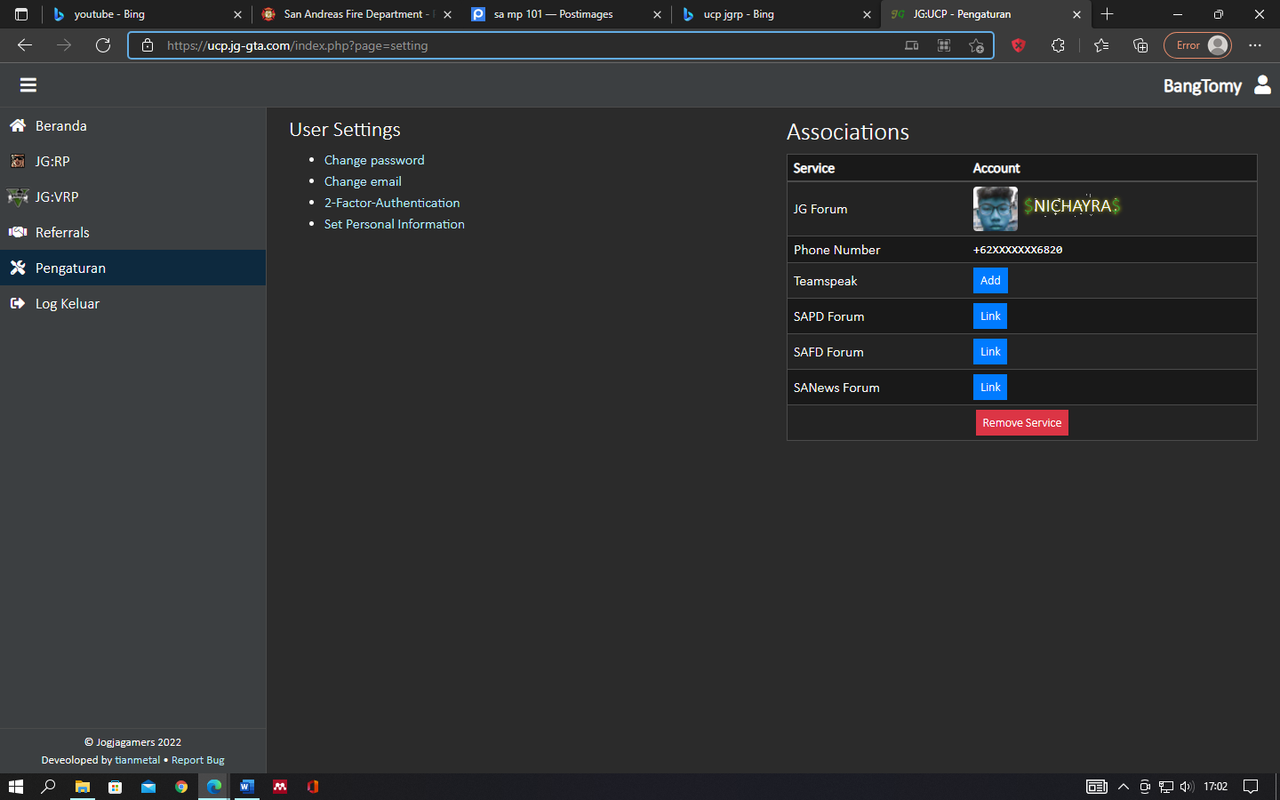Screen dimensions: 1280x800
Task: Open the QR code generator icon
Action: (x=943, y=45)
